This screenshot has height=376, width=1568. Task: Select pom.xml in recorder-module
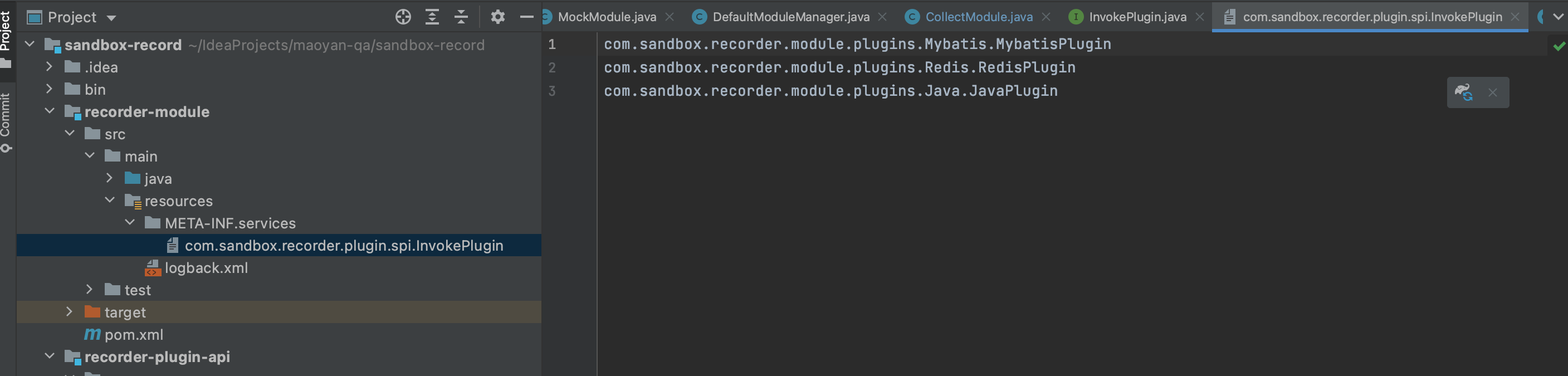coord(133,335)
